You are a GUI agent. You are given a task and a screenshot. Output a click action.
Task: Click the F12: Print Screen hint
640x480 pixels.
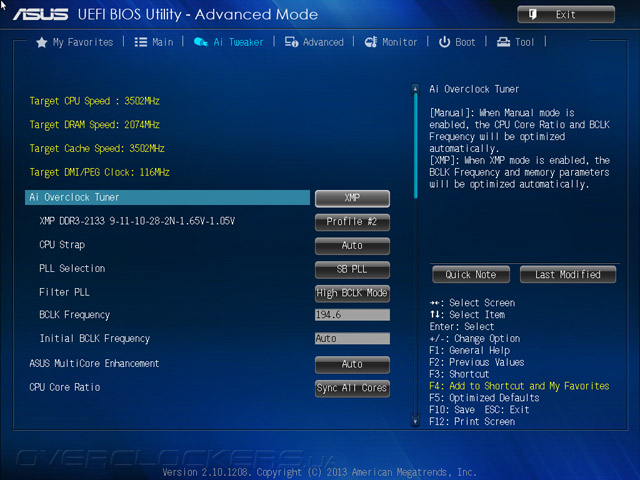point(472,422)
